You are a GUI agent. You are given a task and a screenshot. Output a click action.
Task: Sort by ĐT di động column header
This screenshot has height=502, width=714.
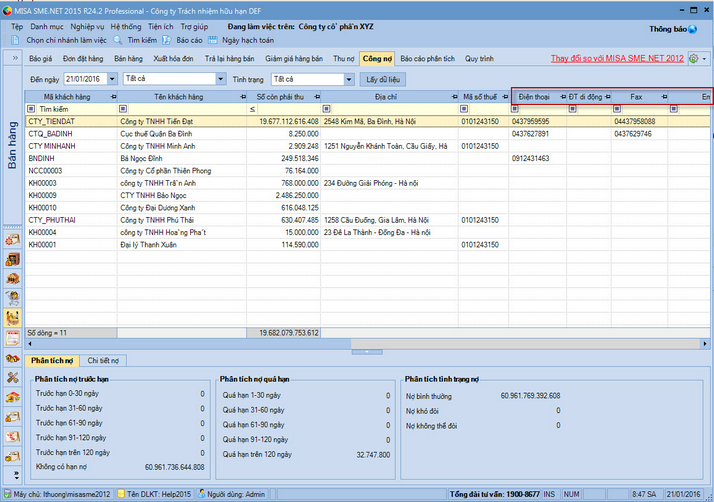(x=585, y=97)
